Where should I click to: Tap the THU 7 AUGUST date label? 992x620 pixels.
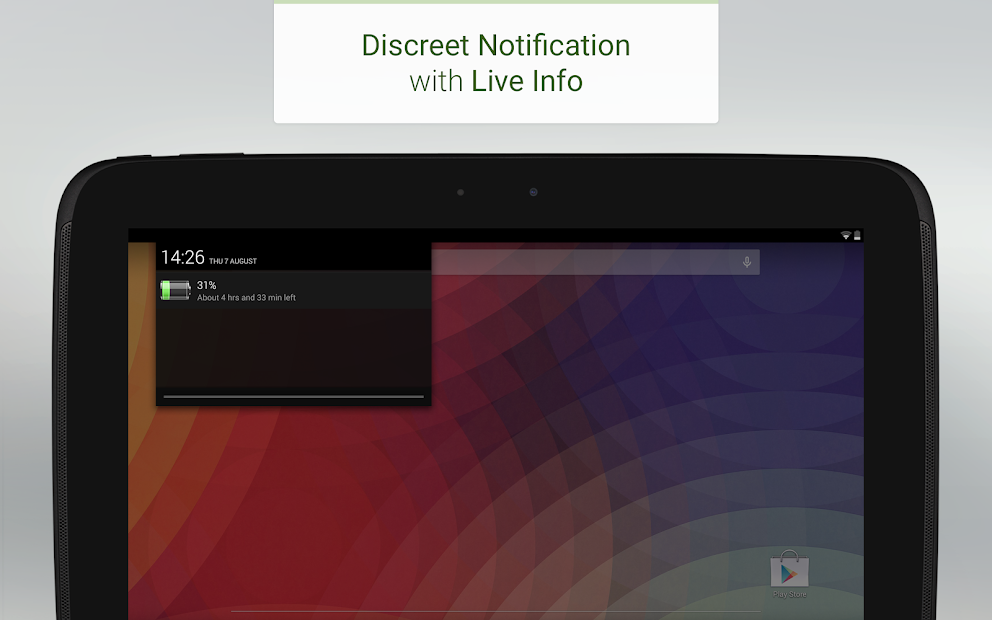coord(232,259)
